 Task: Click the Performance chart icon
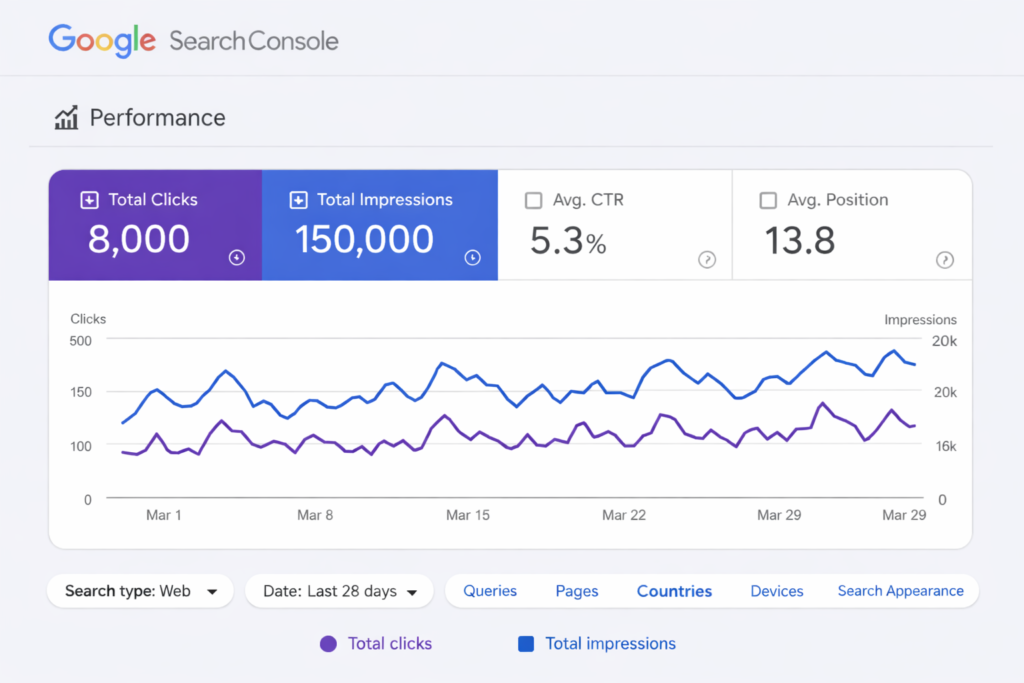click(x=66, y=118)
